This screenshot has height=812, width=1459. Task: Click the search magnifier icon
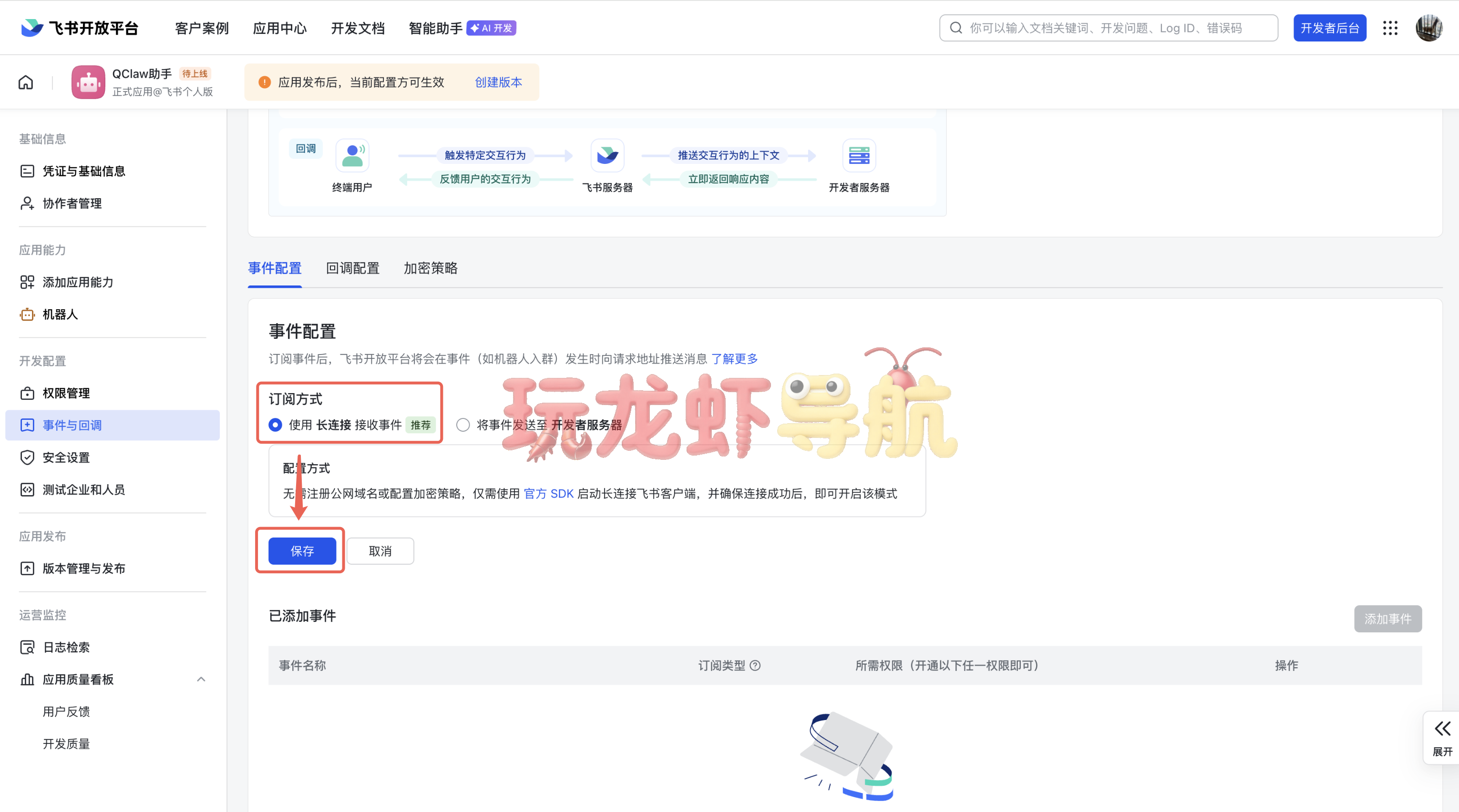point(956,28)
